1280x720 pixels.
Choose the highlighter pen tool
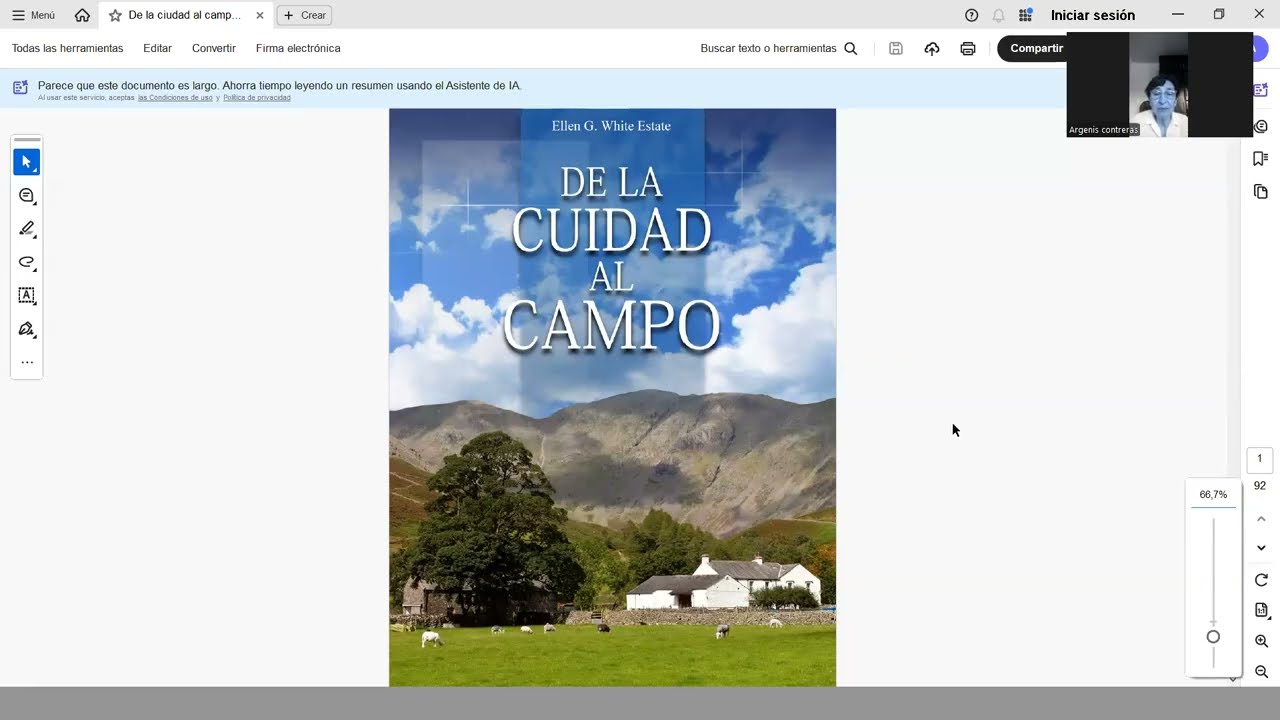27,229
